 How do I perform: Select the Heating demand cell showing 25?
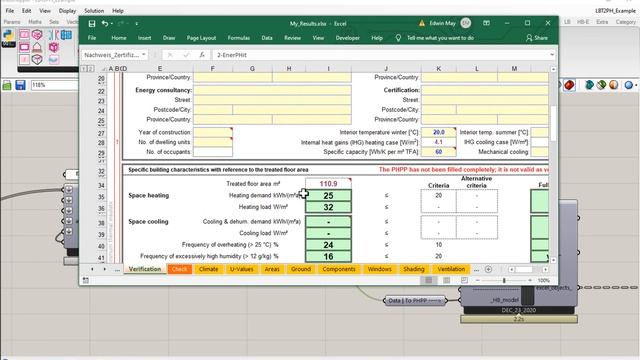point(328,196)
